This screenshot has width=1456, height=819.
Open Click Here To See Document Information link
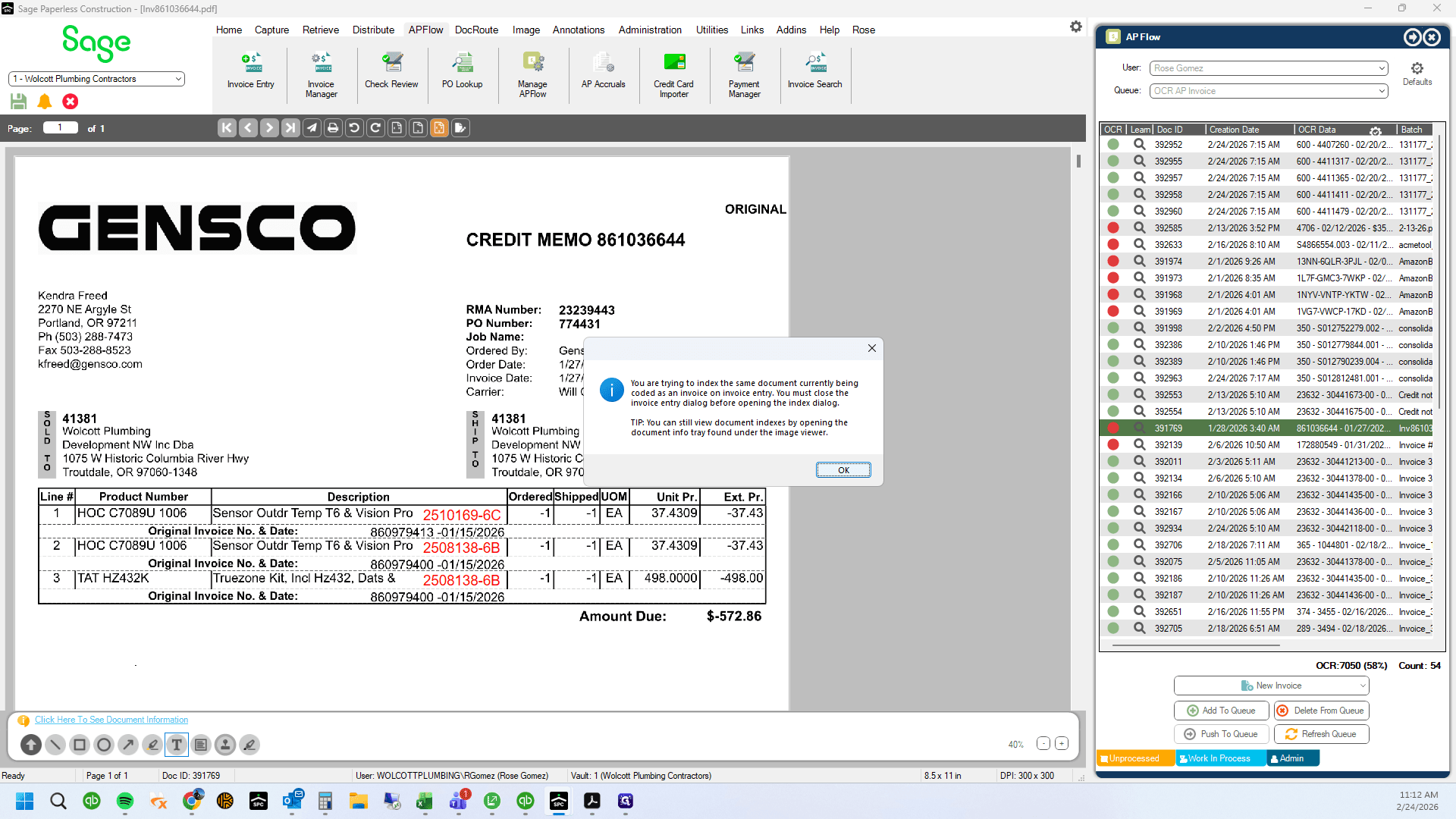click(111, 720)
